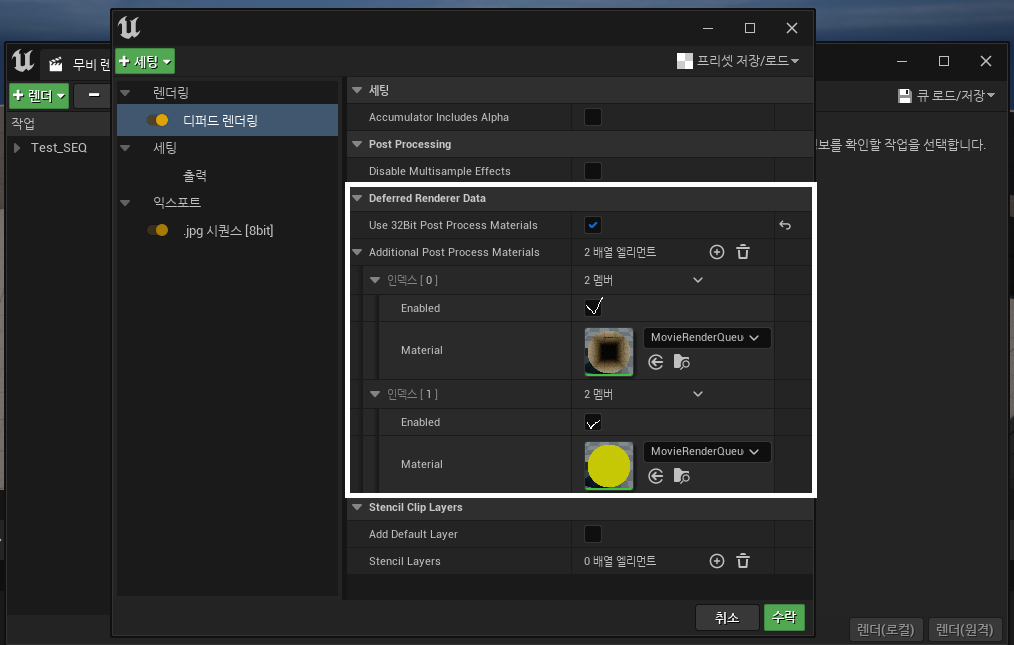Check the Add Default Layer box
The height and width of the screenshot is (645, 1014).
(593, 534)
